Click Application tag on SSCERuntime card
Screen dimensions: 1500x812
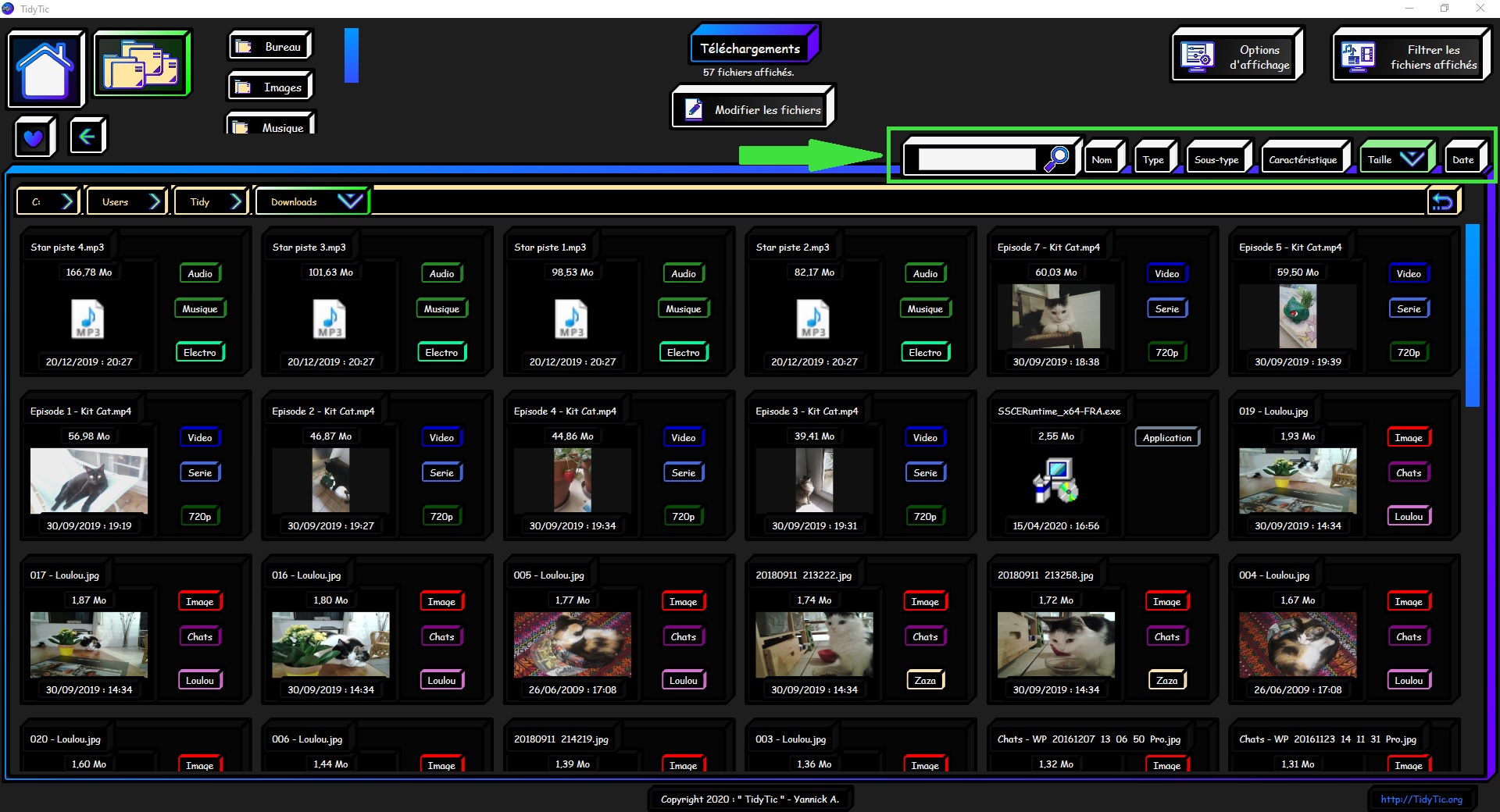click(1167, 437)
